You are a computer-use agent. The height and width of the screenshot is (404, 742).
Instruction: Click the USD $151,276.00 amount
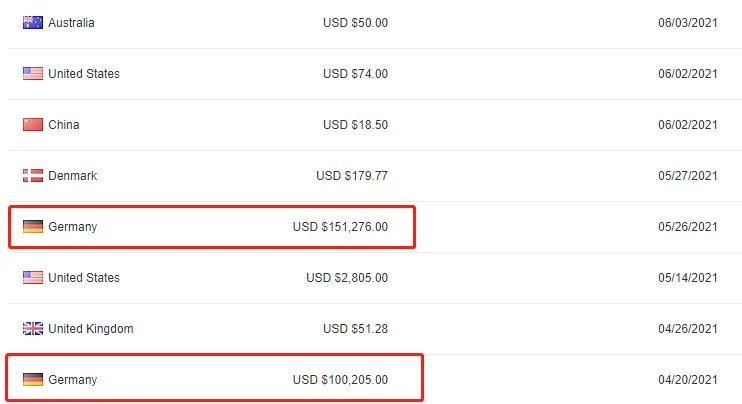tap(340, 227)
